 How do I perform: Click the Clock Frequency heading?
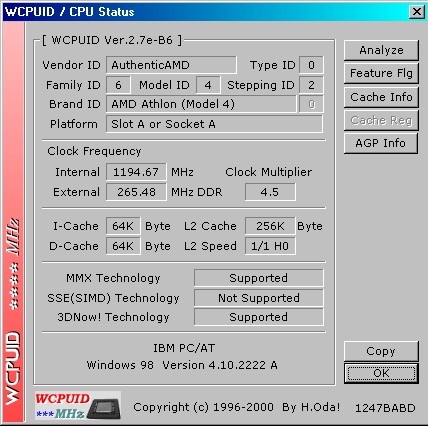[94, 151]
